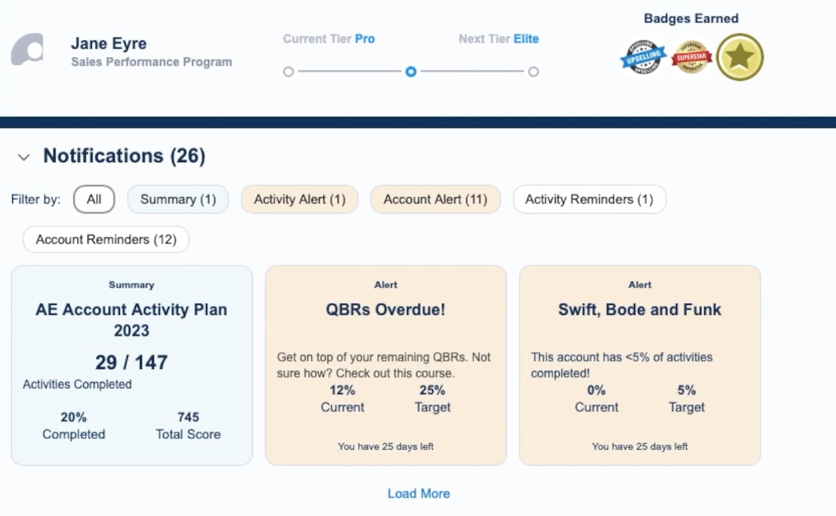Click the current tier progress marker
The image size is (836, 516).
411,72
